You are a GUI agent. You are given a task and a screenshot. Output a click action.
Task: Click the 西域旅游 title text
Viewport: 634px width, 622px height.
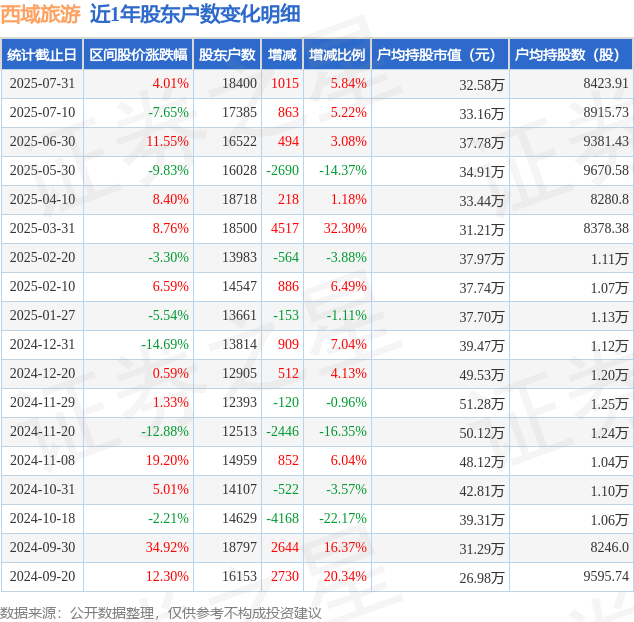point(41,15)
